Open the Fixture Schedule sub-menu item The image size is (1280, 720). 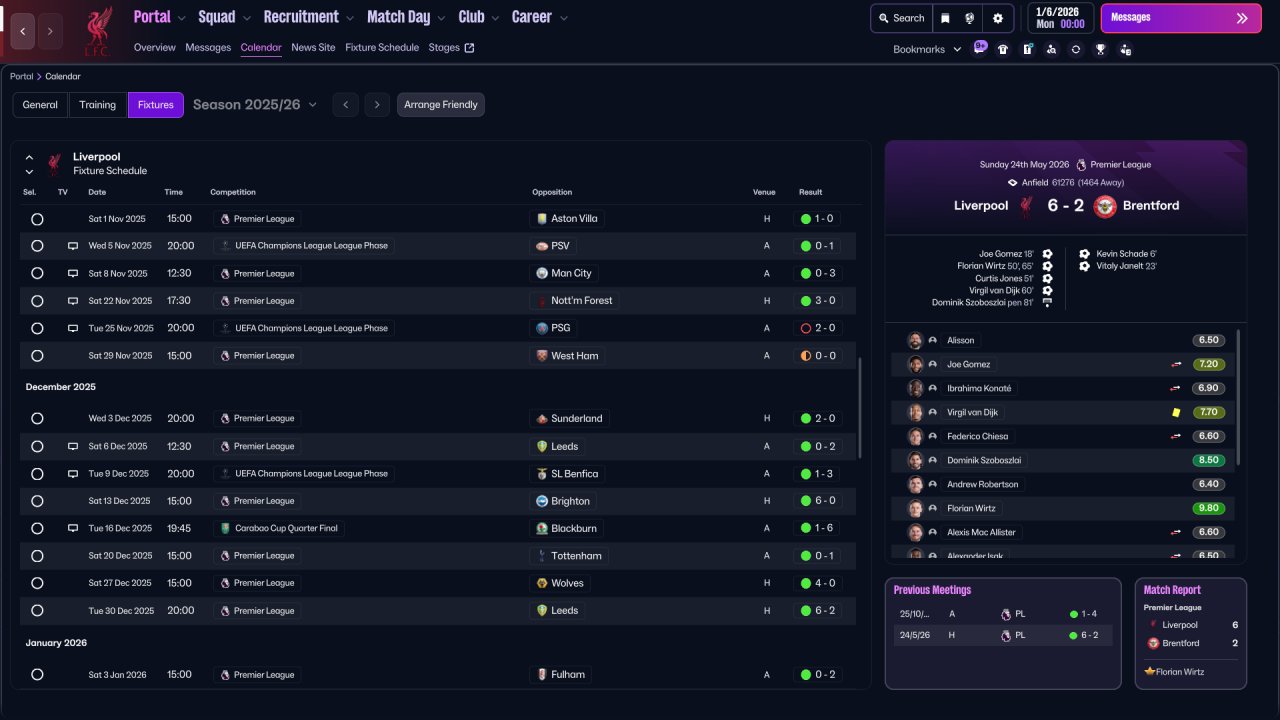[382, 47]
